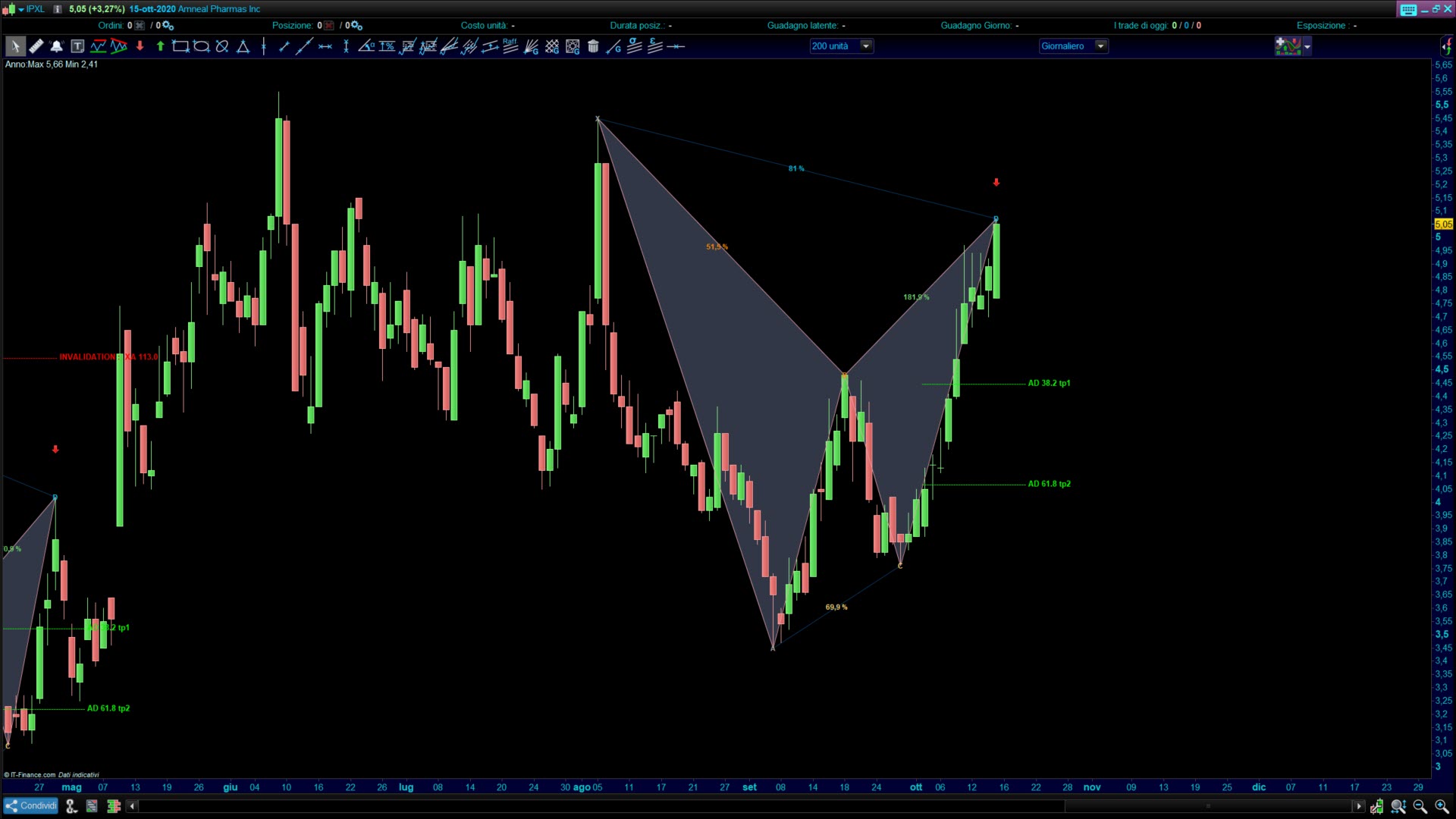The width and height of the screenshot is (1456, 819).
Task: Select the green up arrow marker tool
Action: 160,46
